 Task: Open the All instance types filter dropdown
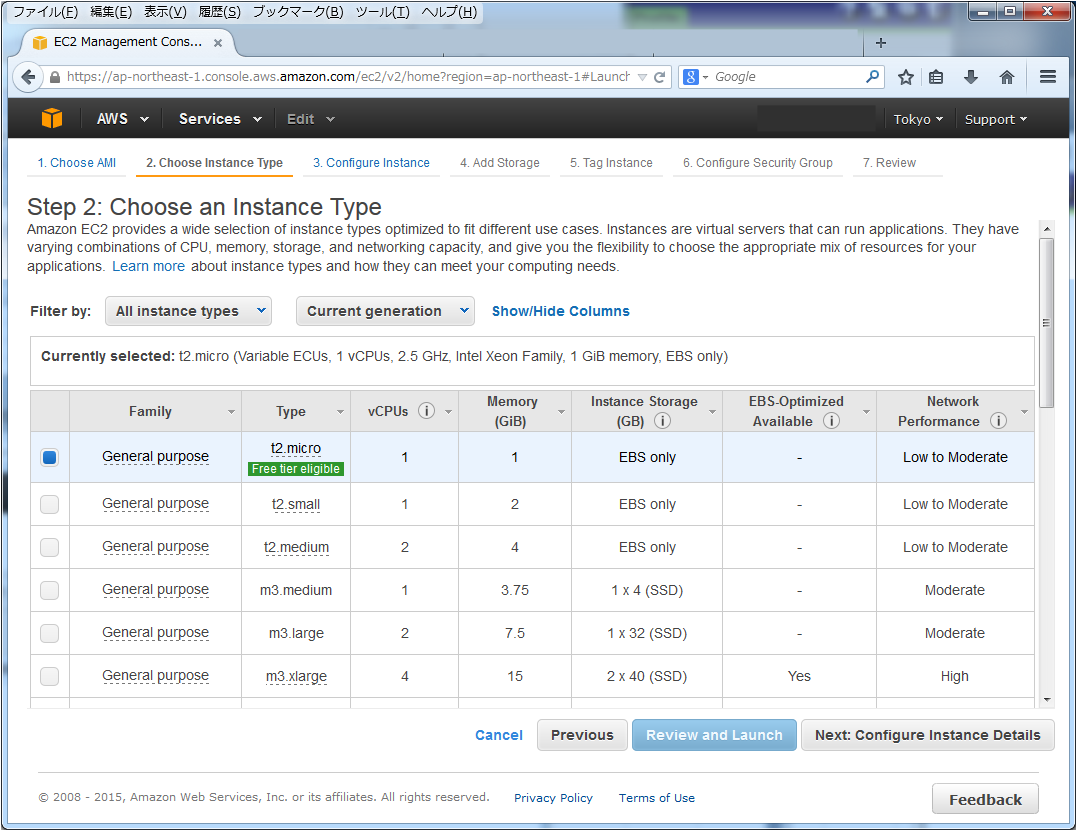pyautogui.click(x=188, y=311)
